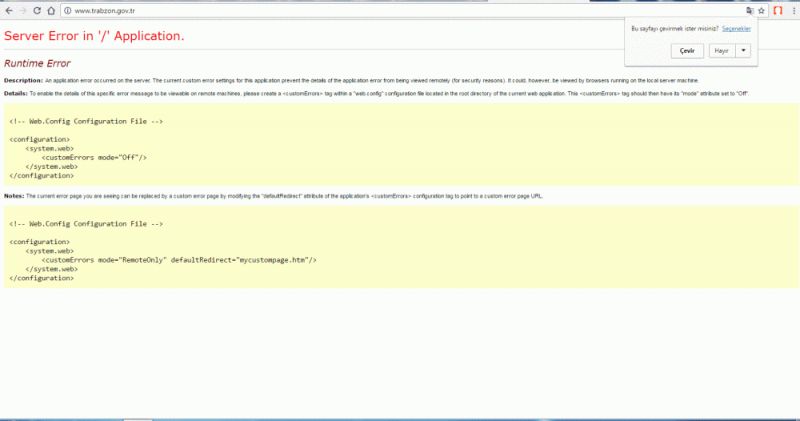Click the Server Error heading text

[x=94, y=36]
